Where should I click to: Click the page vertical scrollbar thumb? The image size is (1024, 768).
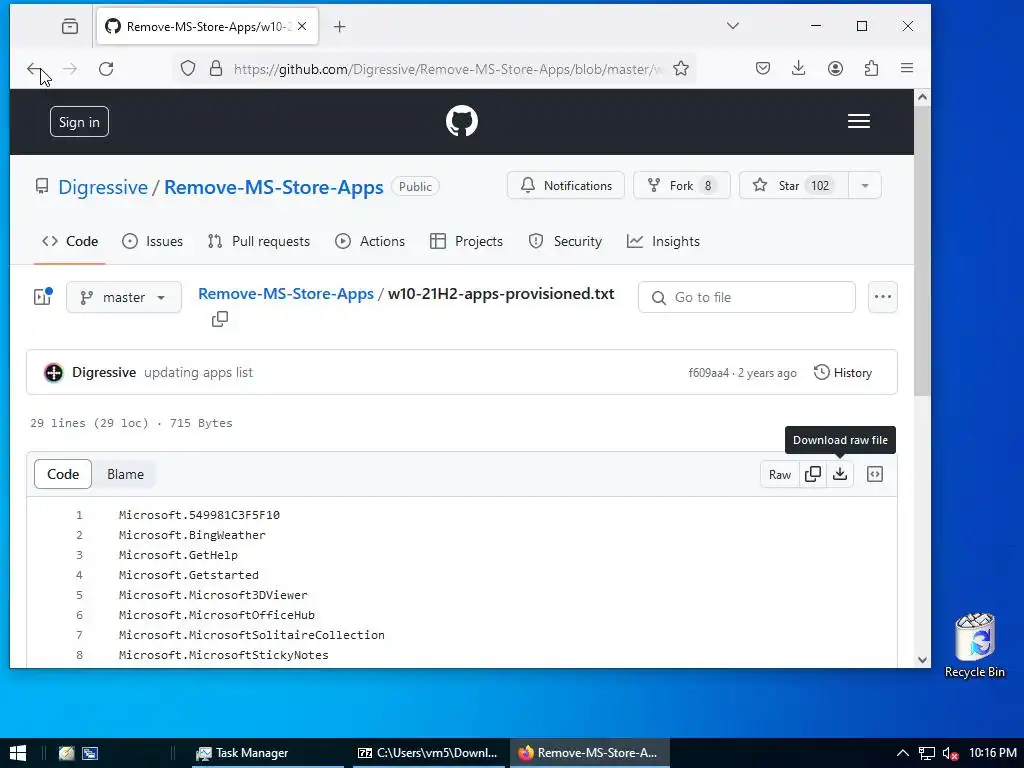tap(921, 251)
